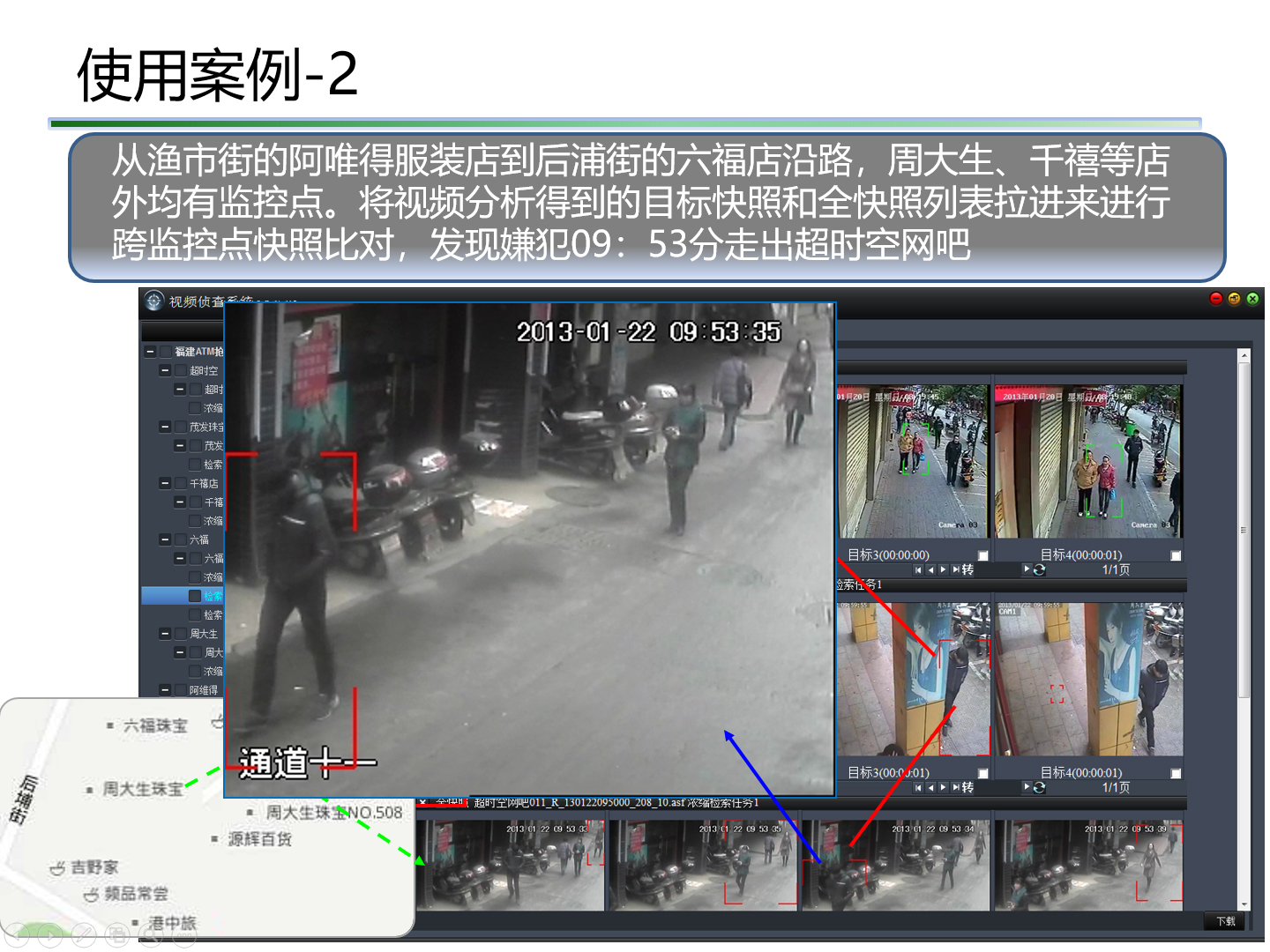
Task: Open lower 目标3 snapshot with suspect
Action: click(x=913, y=680)
